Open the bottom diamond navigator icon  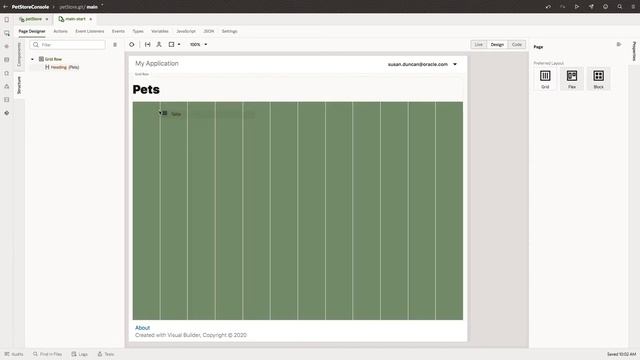tap(7, 113)
